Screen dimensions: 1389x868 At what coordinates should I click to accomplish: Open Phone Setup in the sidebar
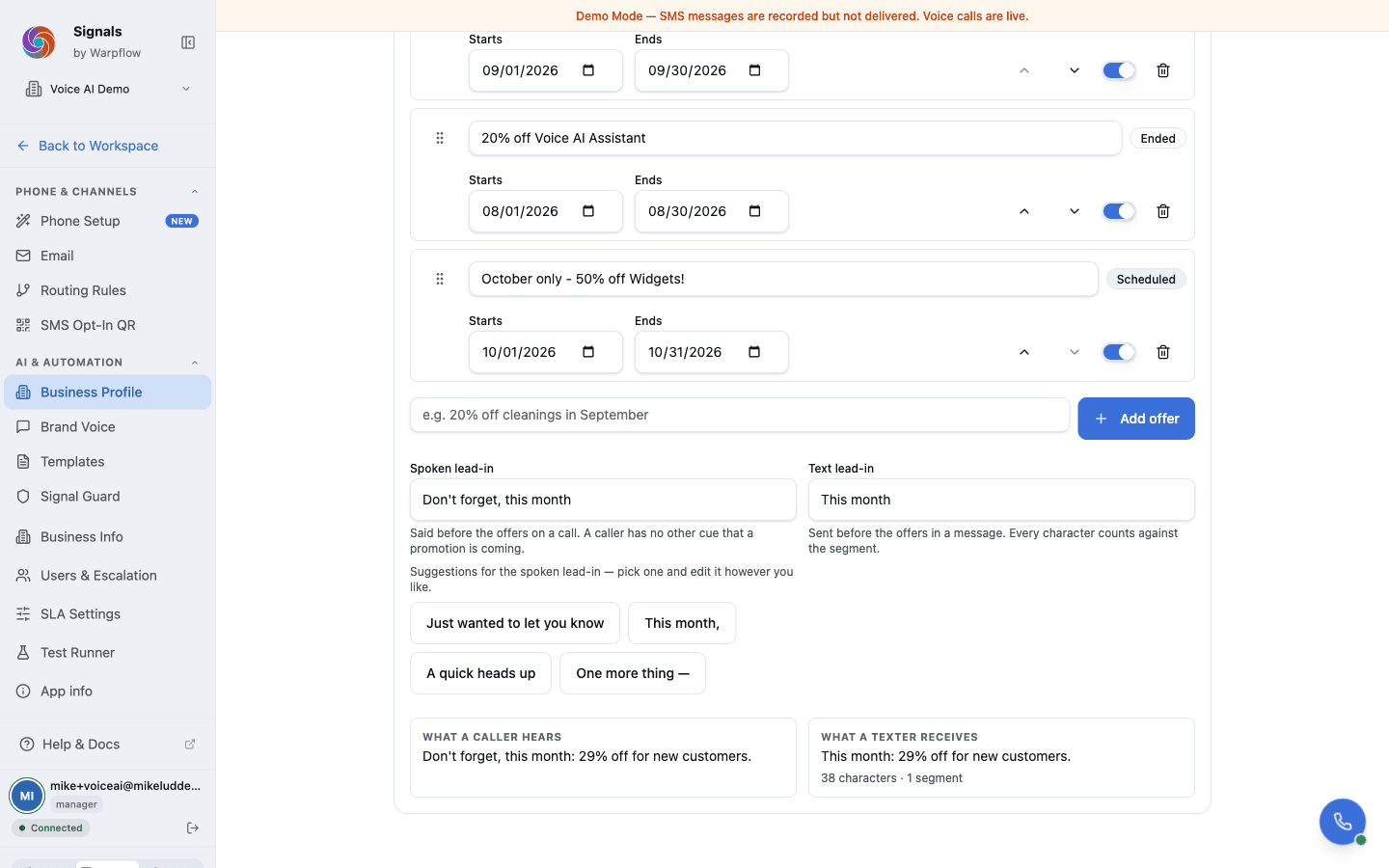pos(107,221)
